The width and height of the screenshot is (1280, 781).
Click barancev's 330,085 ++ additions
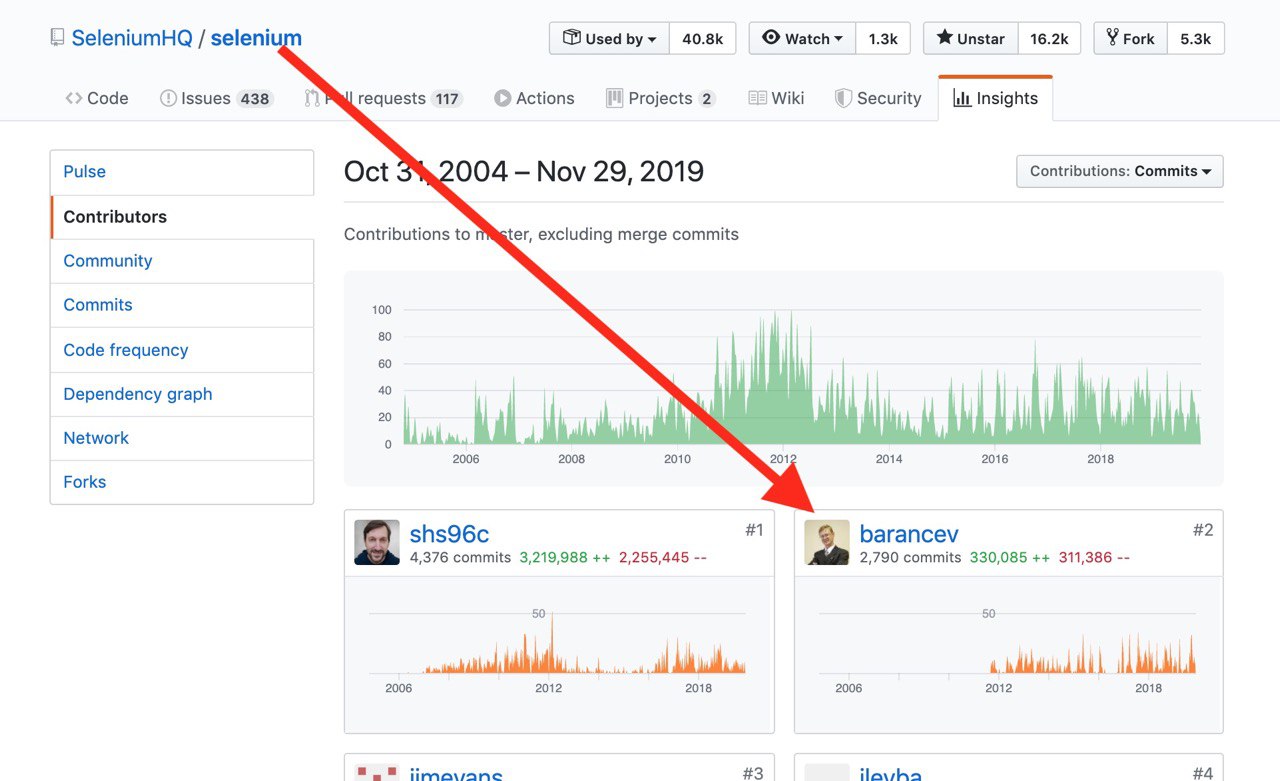coord(1010,558)
